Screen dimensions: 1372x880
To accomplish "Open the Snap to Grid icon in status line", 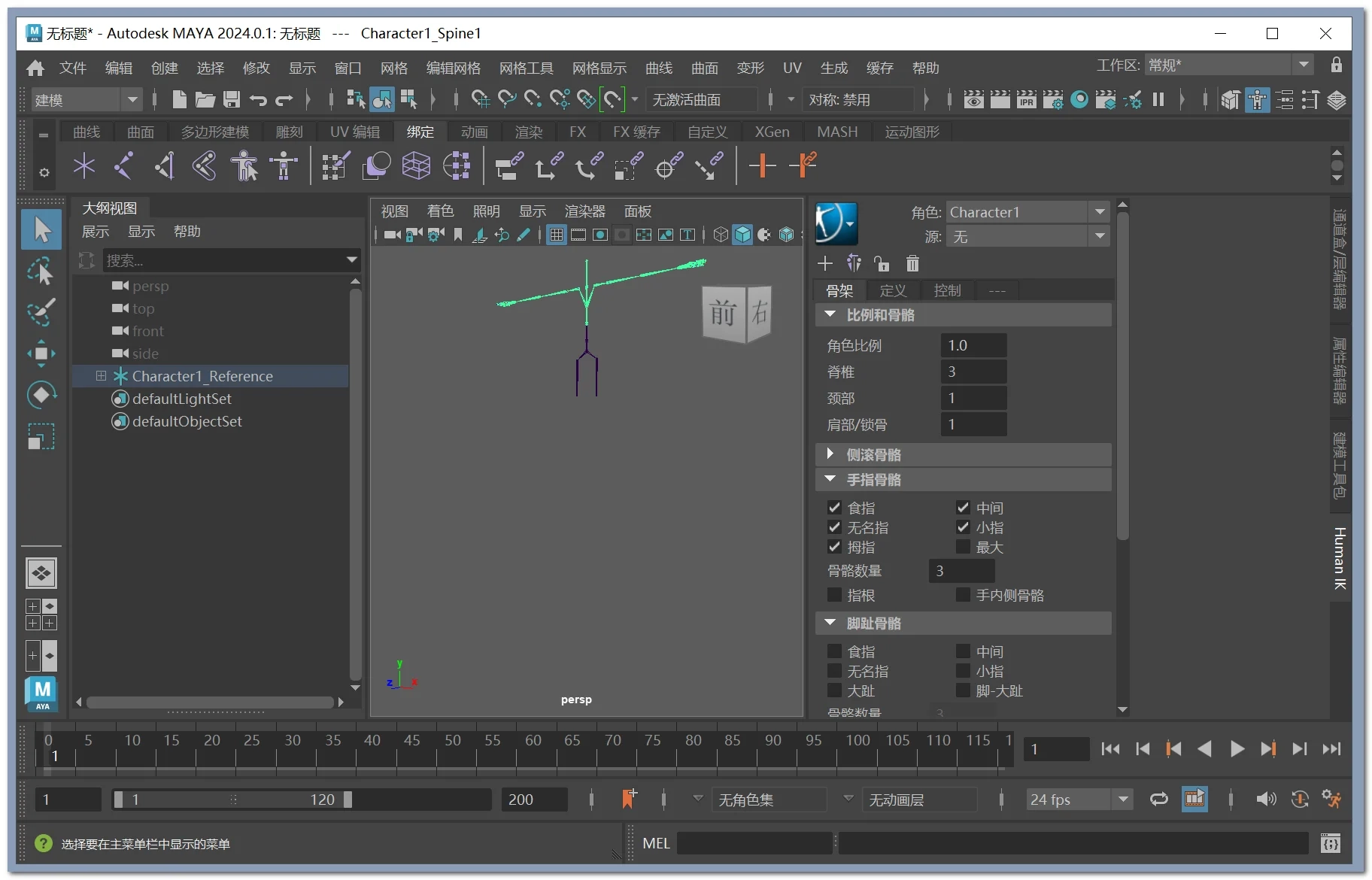I will pyautogui.click(x=480, y=99).
